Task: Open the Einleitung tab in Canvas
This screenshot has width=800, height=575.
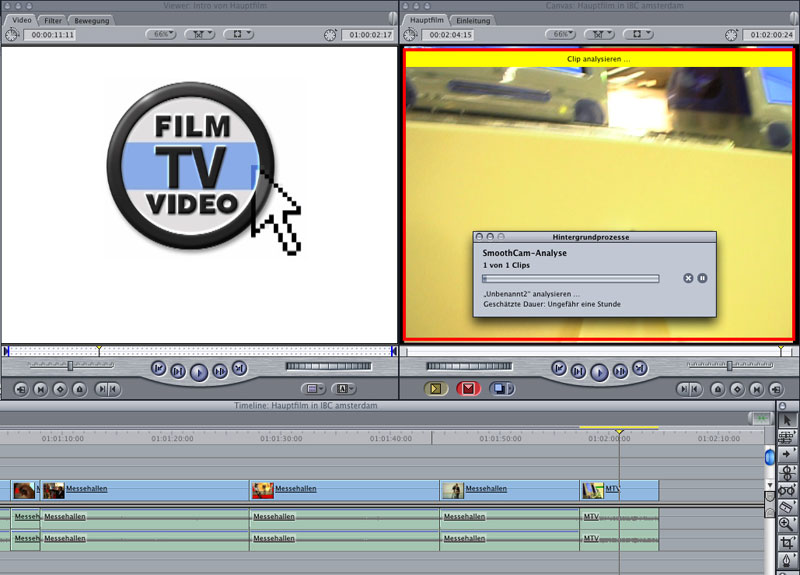Action: pos(473,20)
